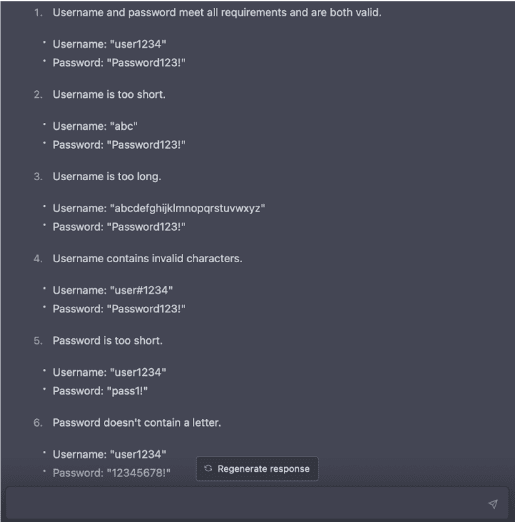Click Password: "Password123!" under item 4
Screen dimensions: 515x522
point(119,309)
